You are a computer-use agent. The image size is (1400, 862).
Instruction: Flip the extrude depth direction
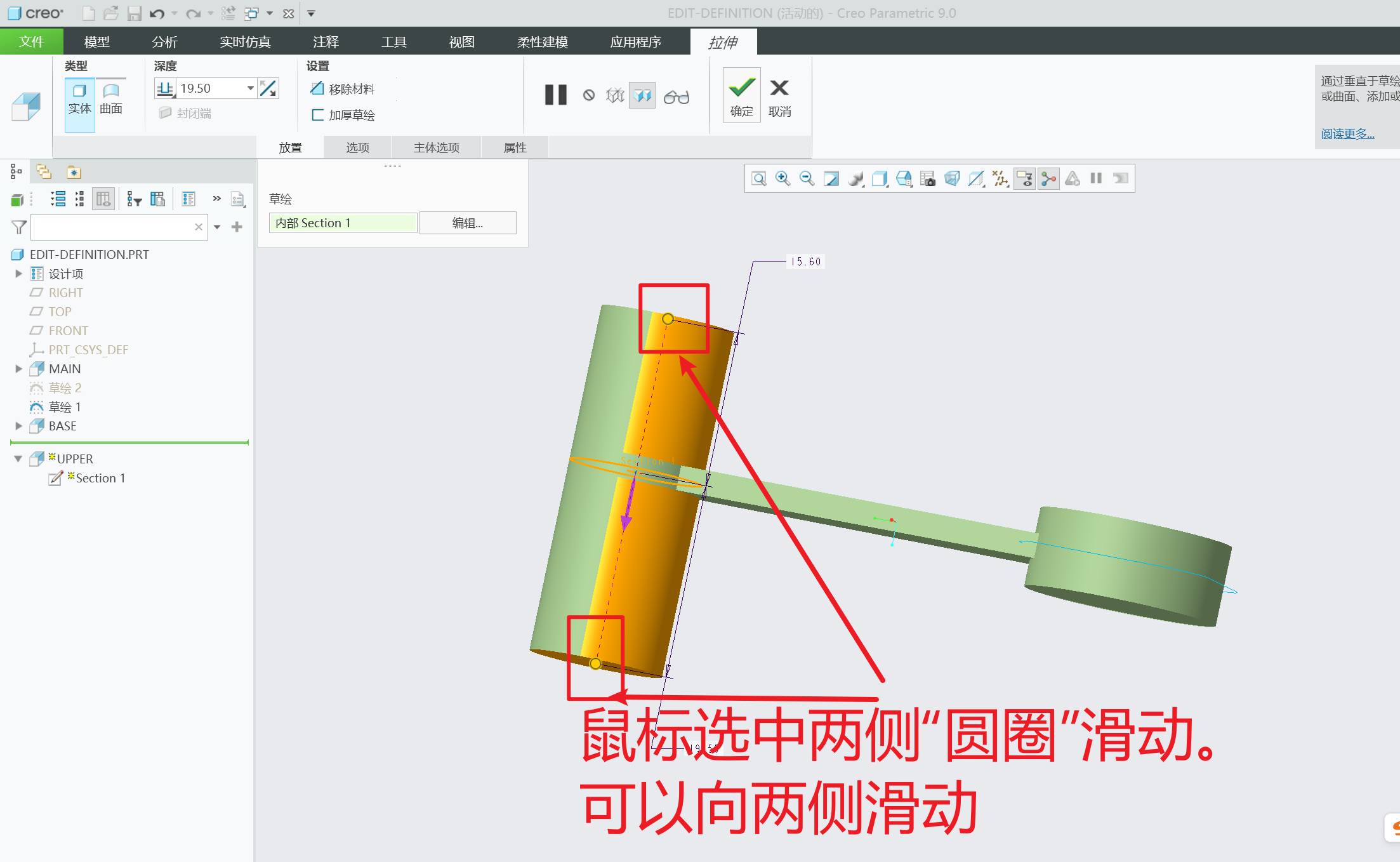pos(268,88)
